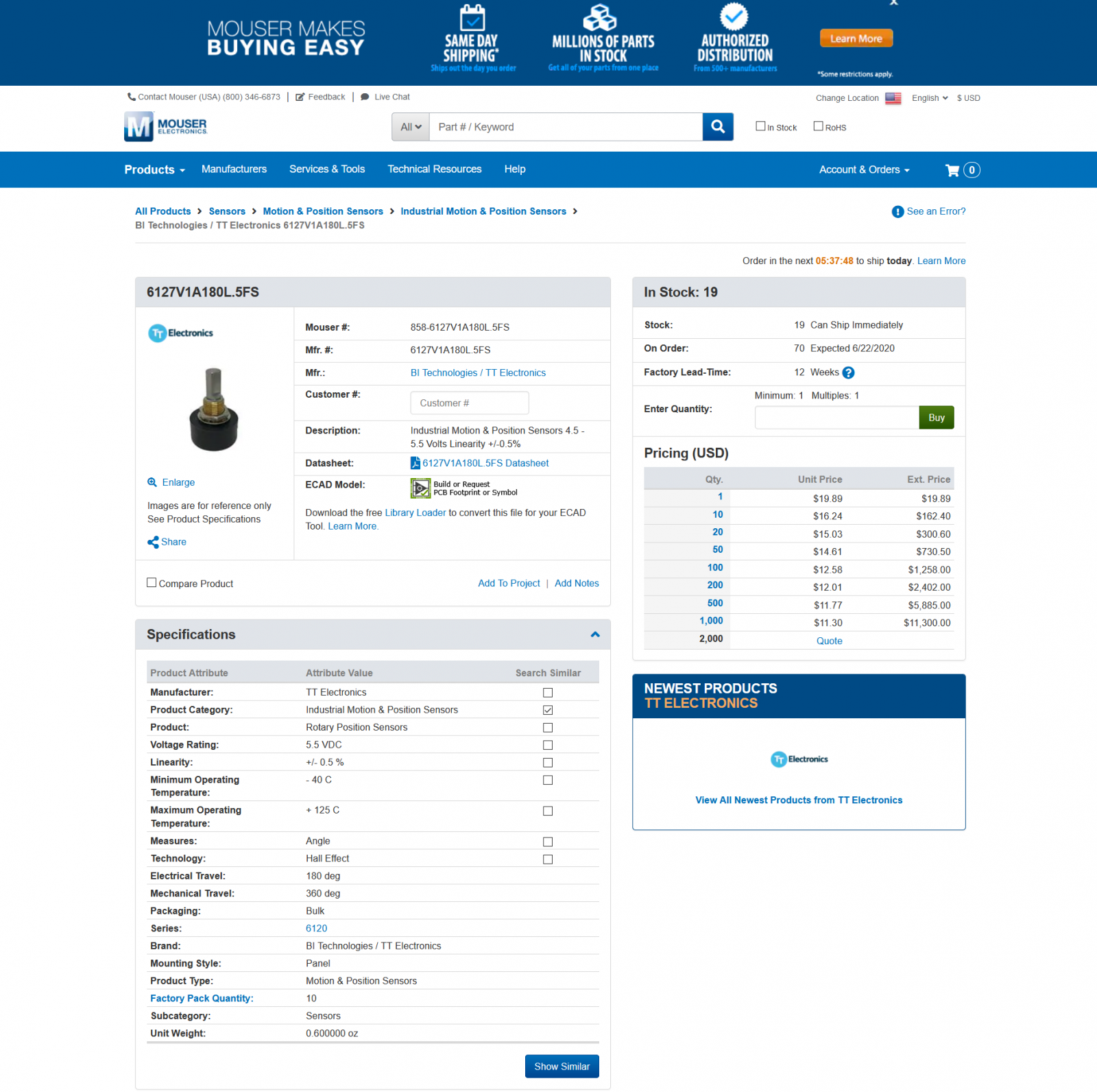Click the Feedback pencil icon

(300, 97)
